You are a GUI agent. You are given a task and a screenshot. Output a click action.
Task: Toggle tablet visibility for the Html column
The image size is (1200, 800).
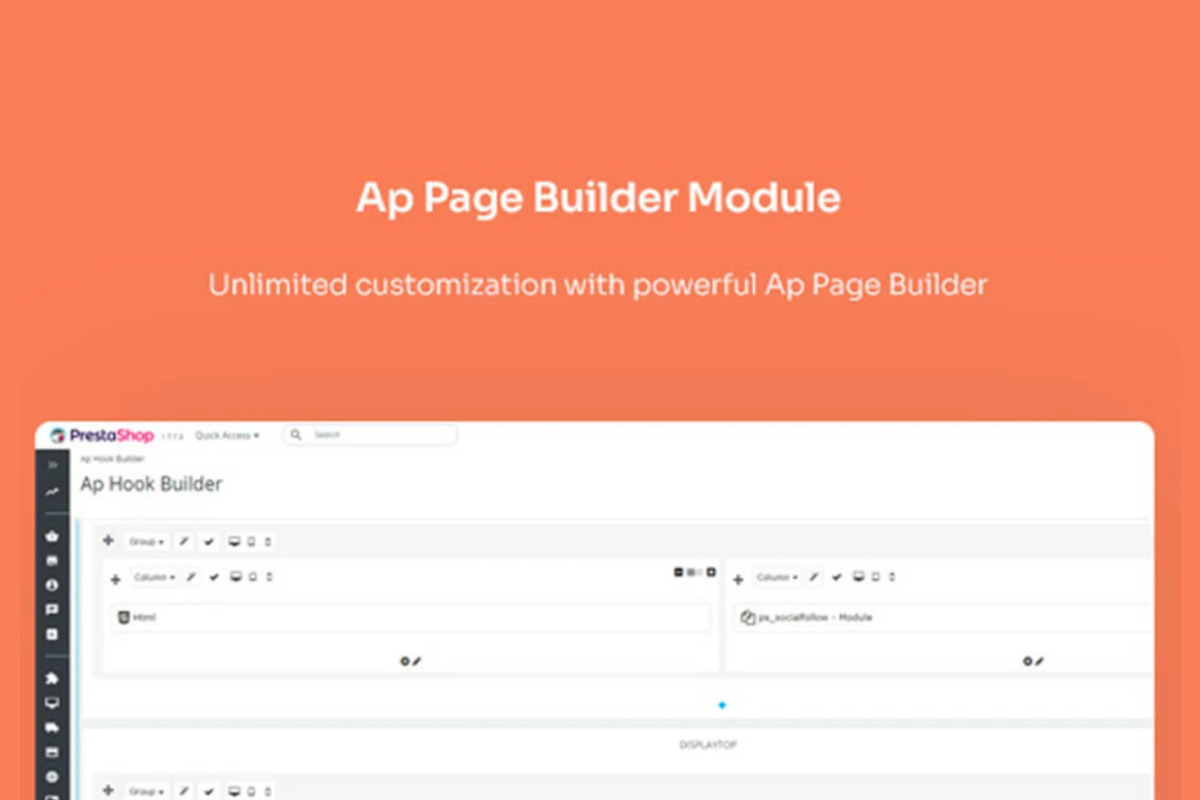point(252,577)
